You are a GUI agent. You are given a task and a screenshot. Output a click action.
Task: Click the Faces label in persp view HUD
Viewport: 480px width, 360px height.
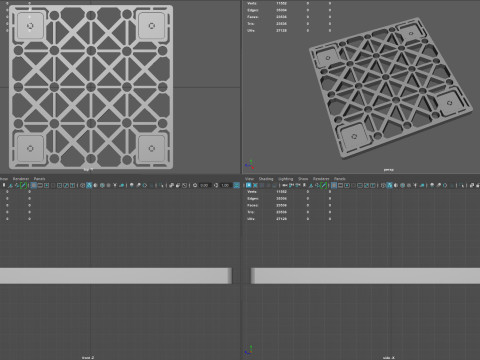pyautogui.click(x=253, y=17)
